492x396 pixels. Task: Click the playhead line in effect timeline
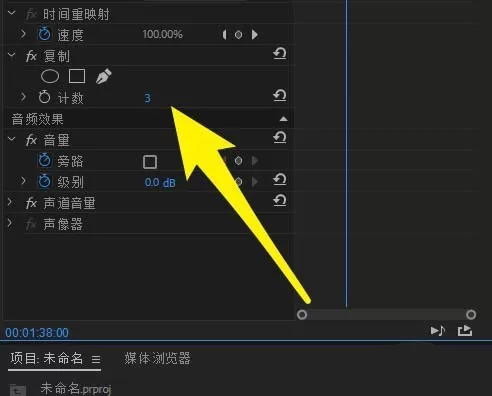346,153
